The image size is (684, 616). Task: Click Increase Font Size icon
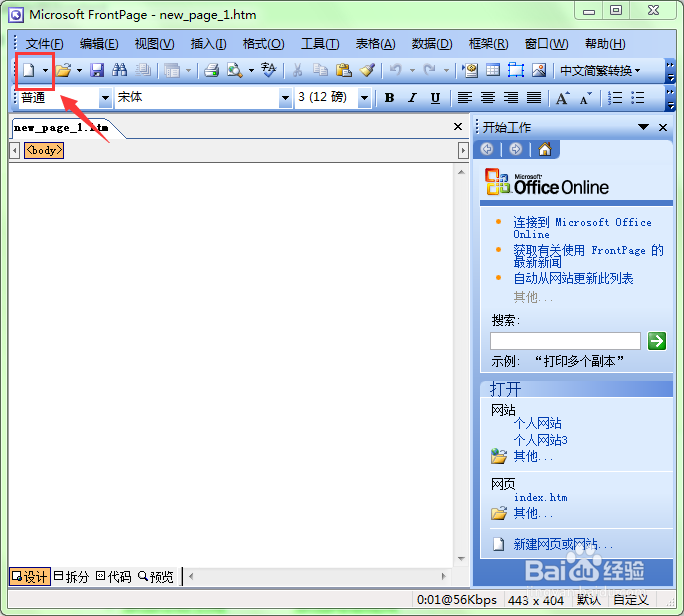coord(563,98)
